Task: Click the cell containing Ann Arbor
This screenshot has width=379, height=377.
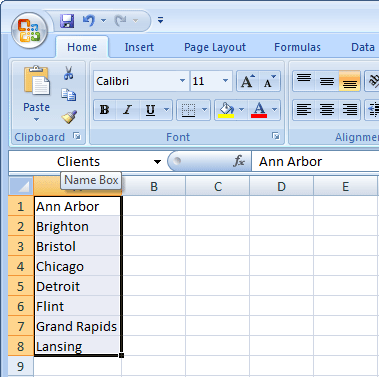Action: coord(78,206)
